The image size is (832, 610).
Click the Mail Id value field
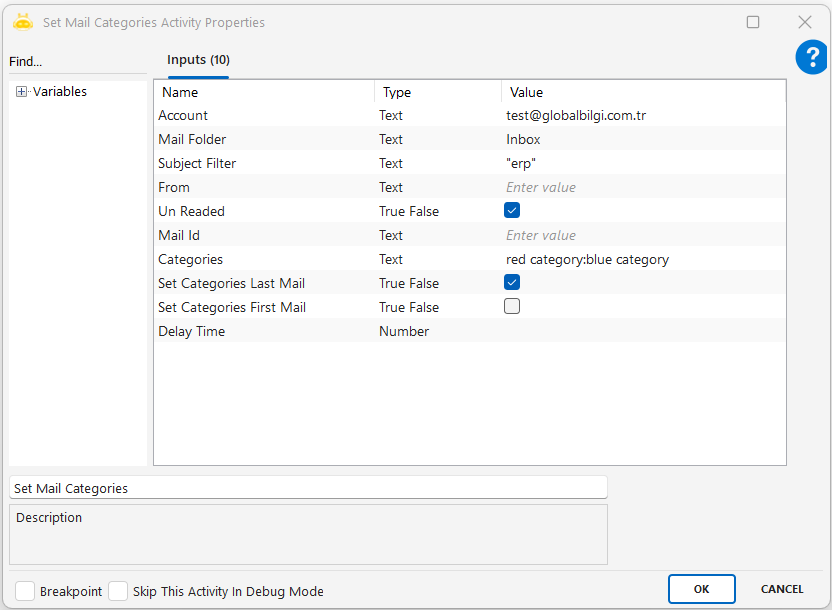[x=640, y=235]
